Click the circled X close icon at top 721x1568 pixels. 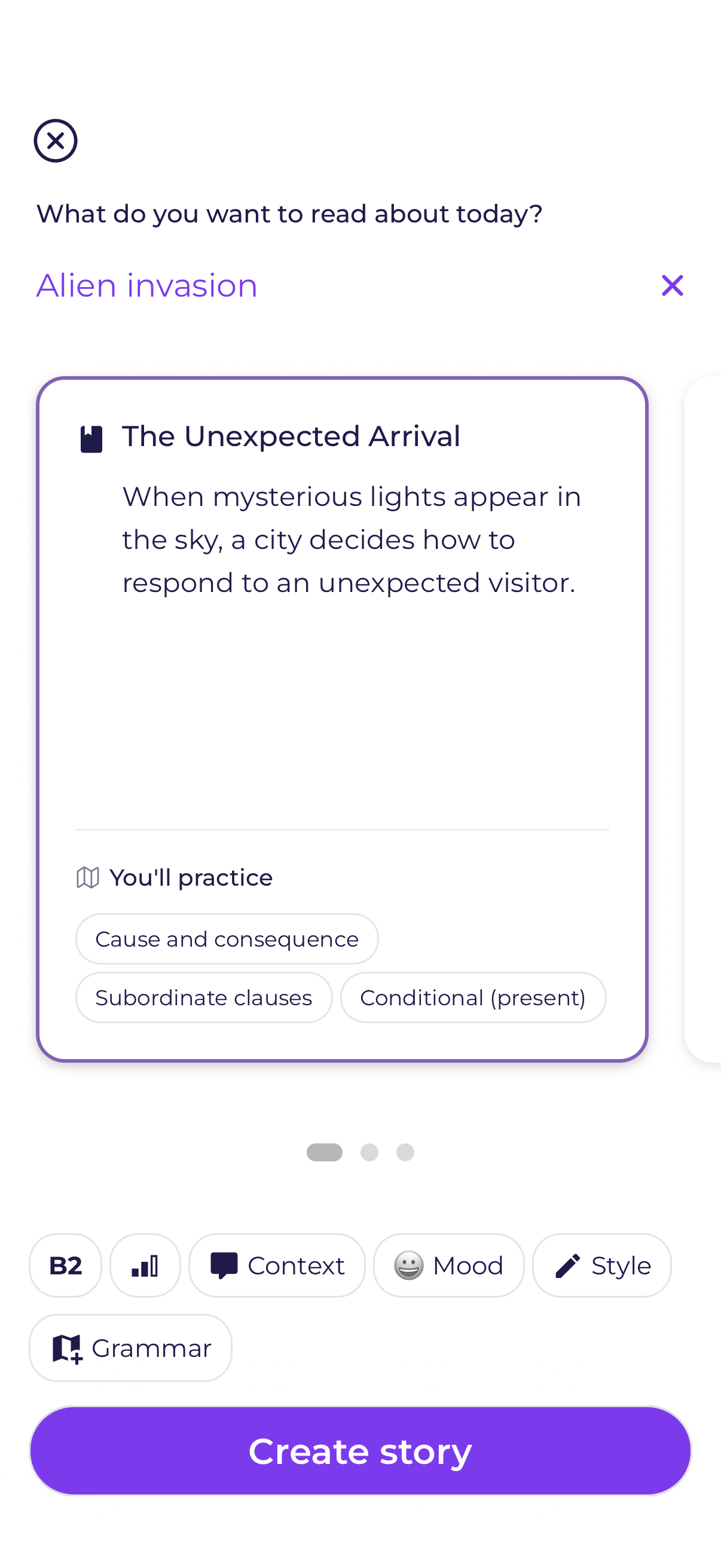coord(56,141)
